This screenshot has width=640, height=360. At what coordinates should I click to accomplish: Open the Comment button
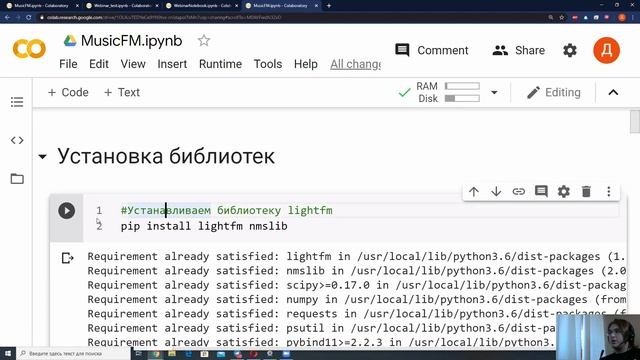(x=432, y=50)
